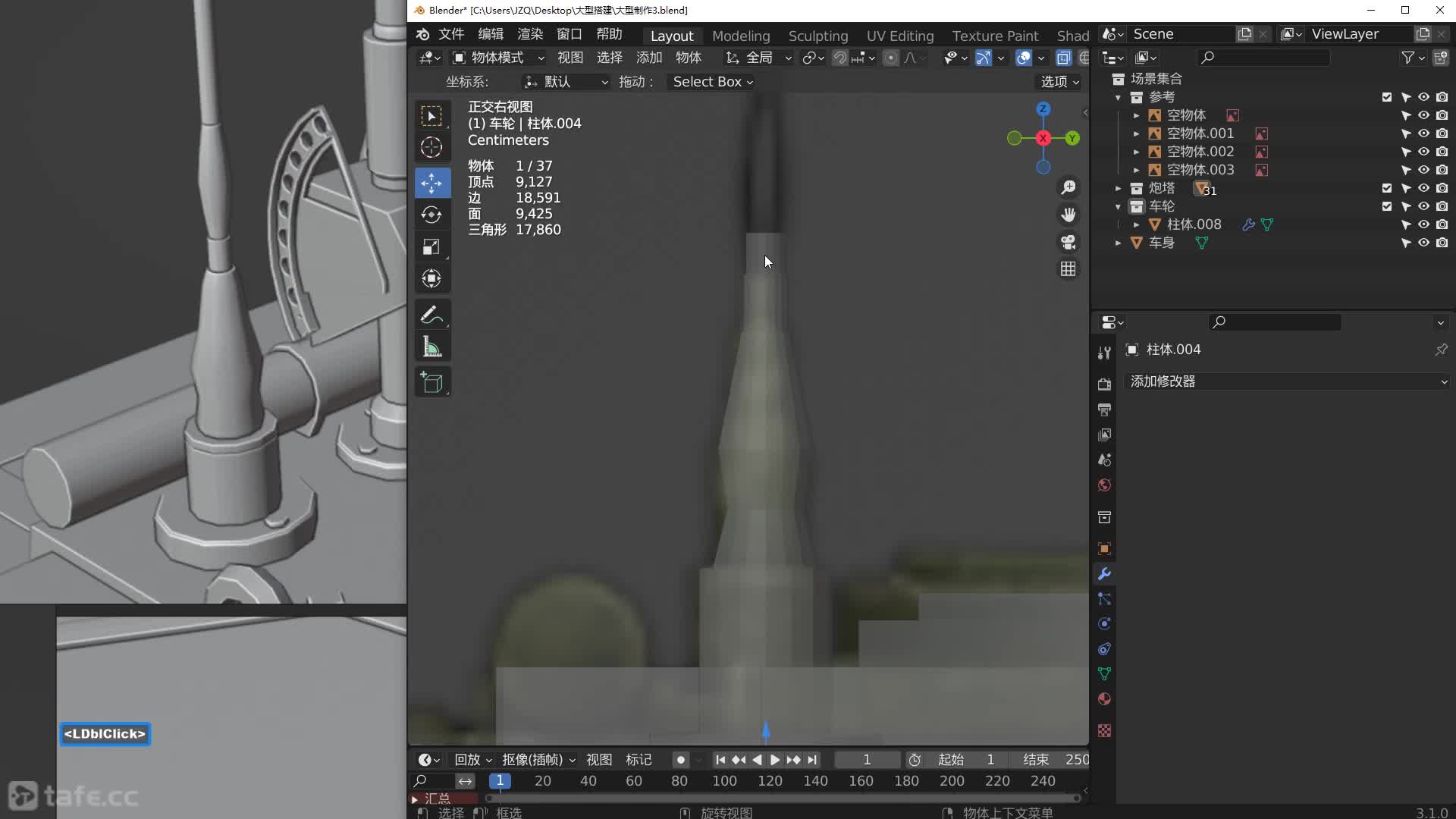
Task: Open the 添加修改器 dropdown
Action: [1287, 381]
